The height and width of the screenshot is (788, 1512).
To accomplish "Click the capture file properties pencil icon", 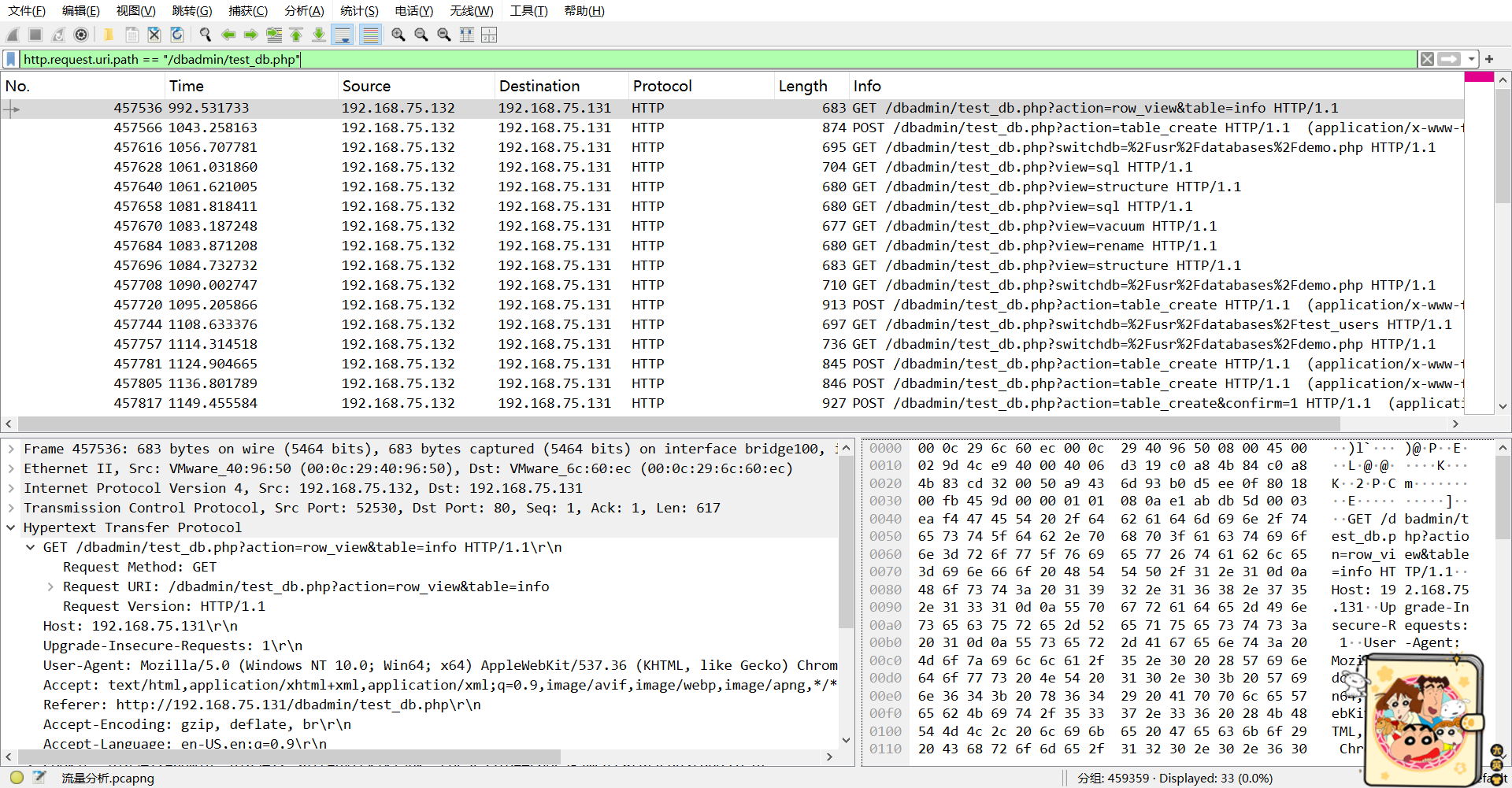I will coord(39,778).
